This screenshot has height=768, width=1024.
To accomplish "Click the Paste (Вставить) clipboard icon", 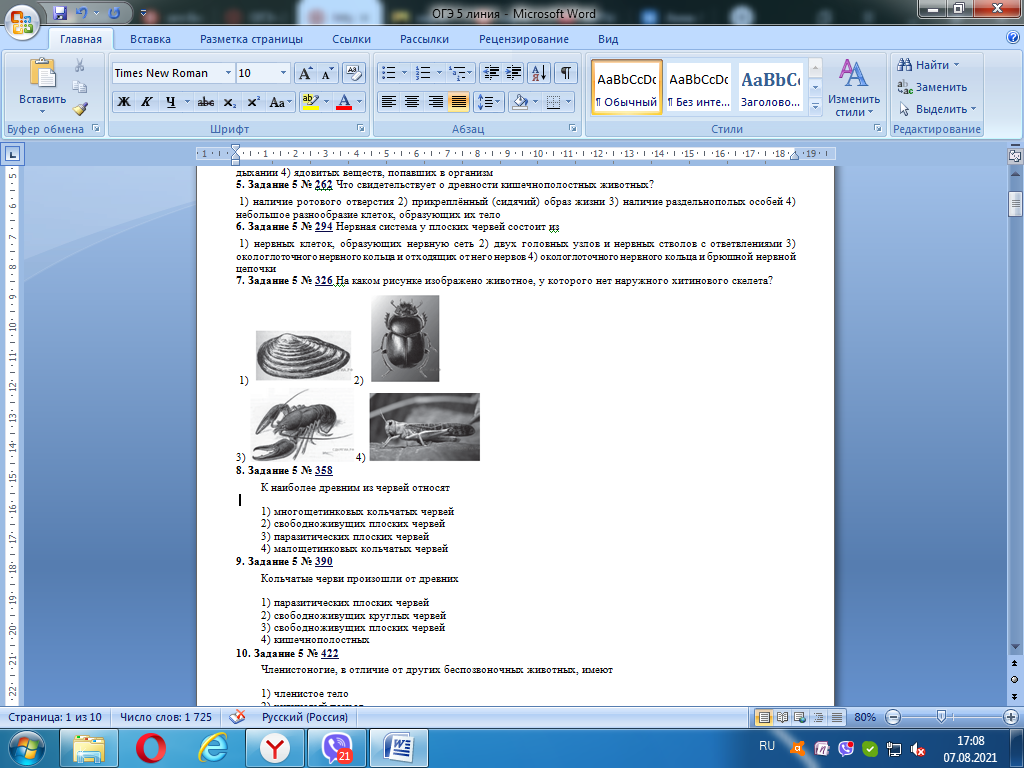I will pyautogui.click(x=42, y=73).
